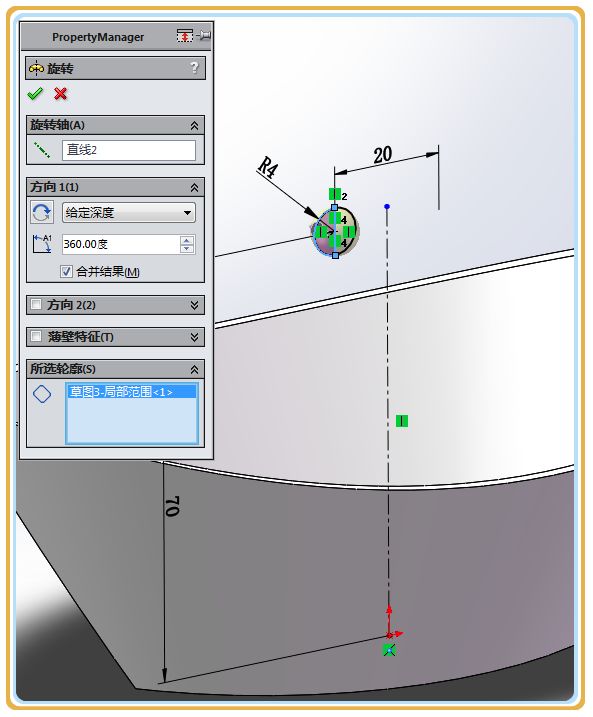Click the 直线2 rotation axis field

[128, 150]
